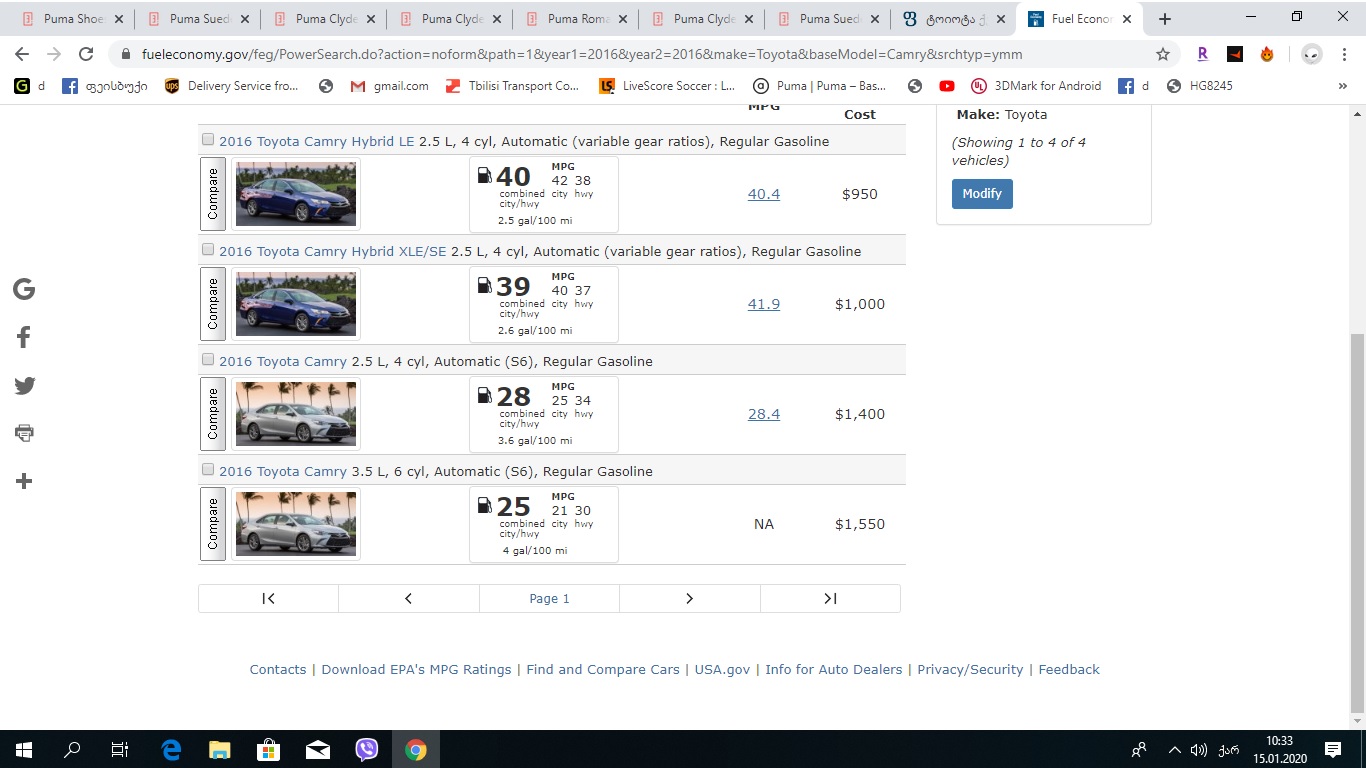Switch to the Puma Shoe tab

pyautogui.click(x=72, y=19)
